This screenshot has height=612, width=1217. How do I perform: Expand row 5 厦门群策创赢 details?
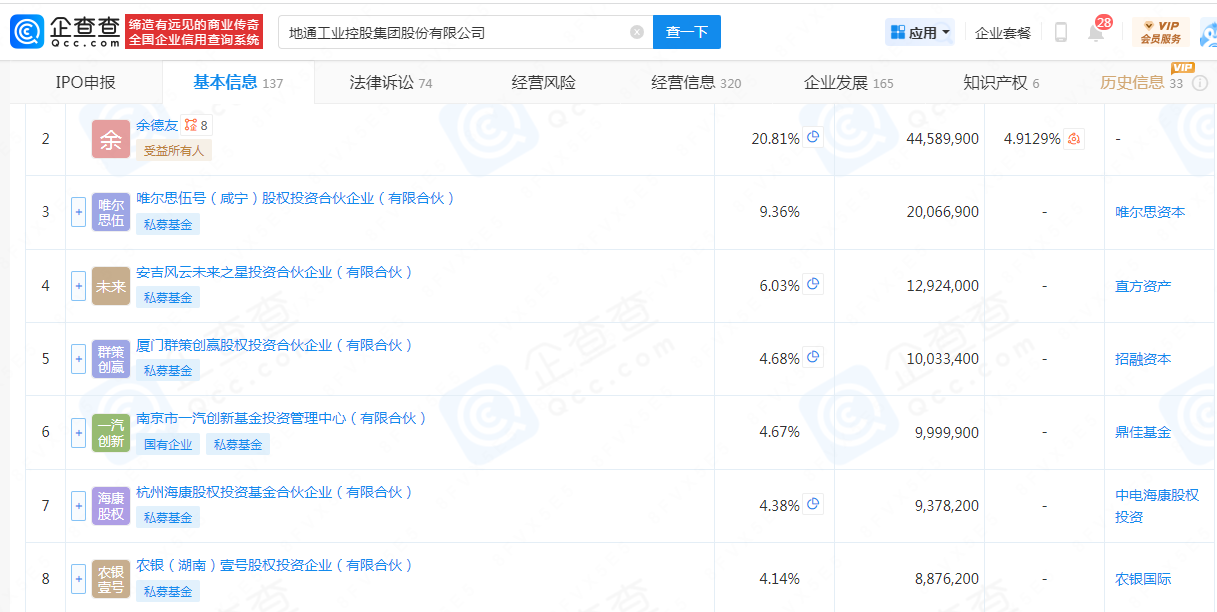[78, 358]
